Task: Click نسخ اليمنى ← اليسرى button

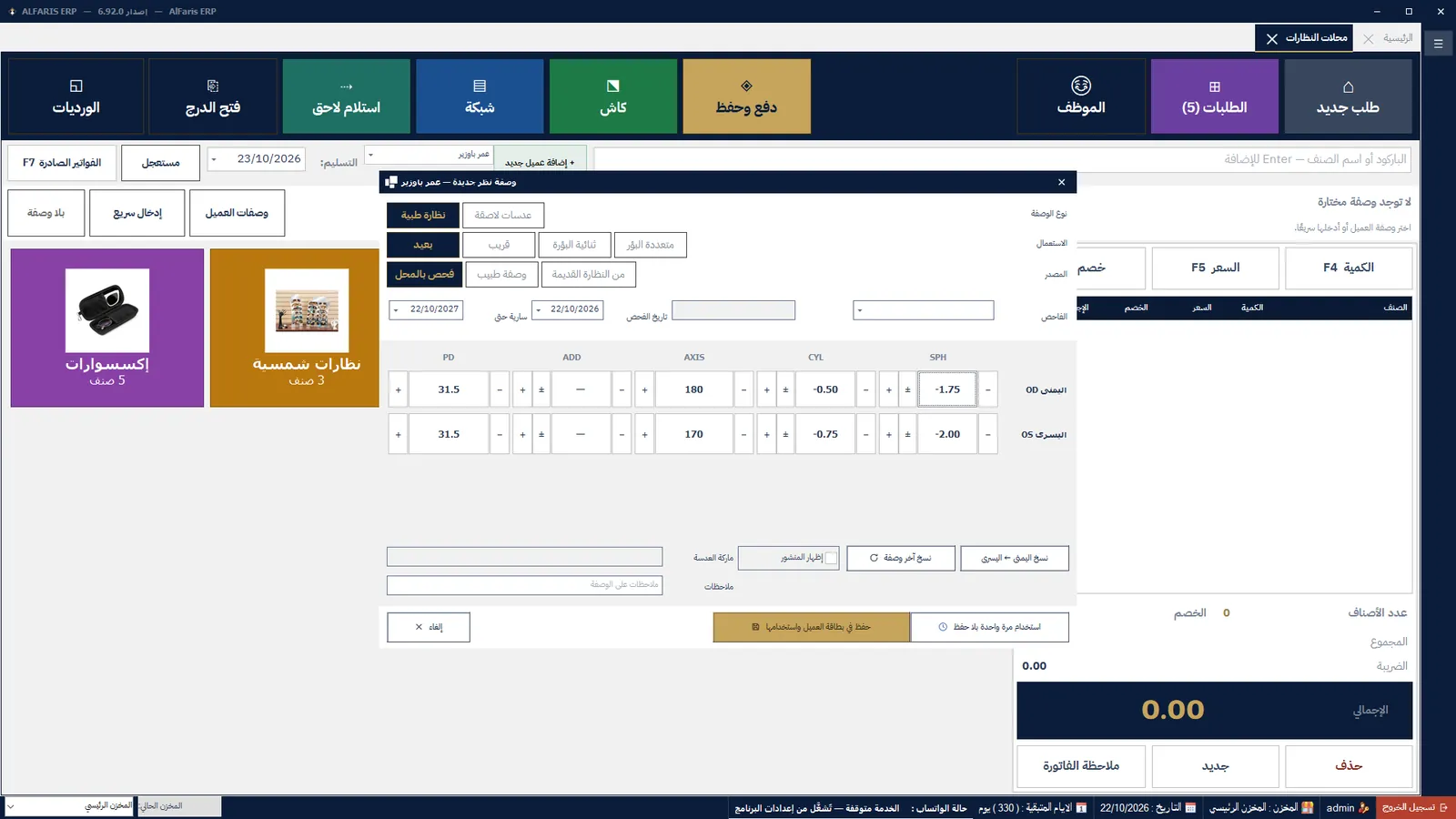Action: click(x=1015, y=558)
